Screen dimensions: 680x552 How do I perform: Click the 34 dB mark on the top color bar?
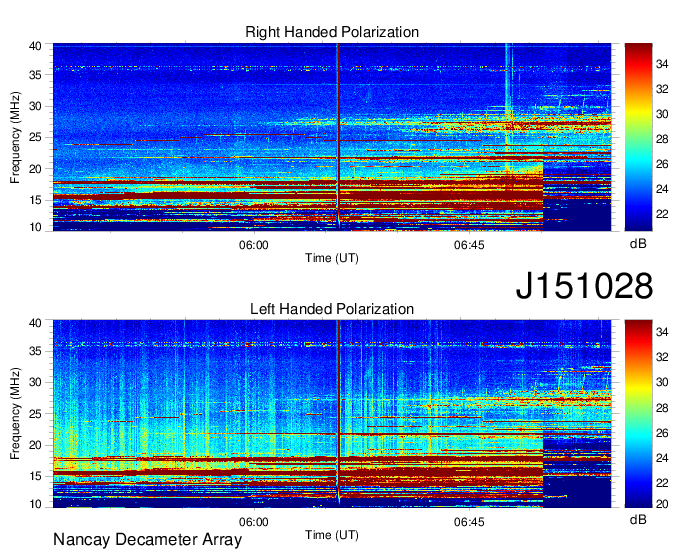pyautogui.click(x=662, y=64)
